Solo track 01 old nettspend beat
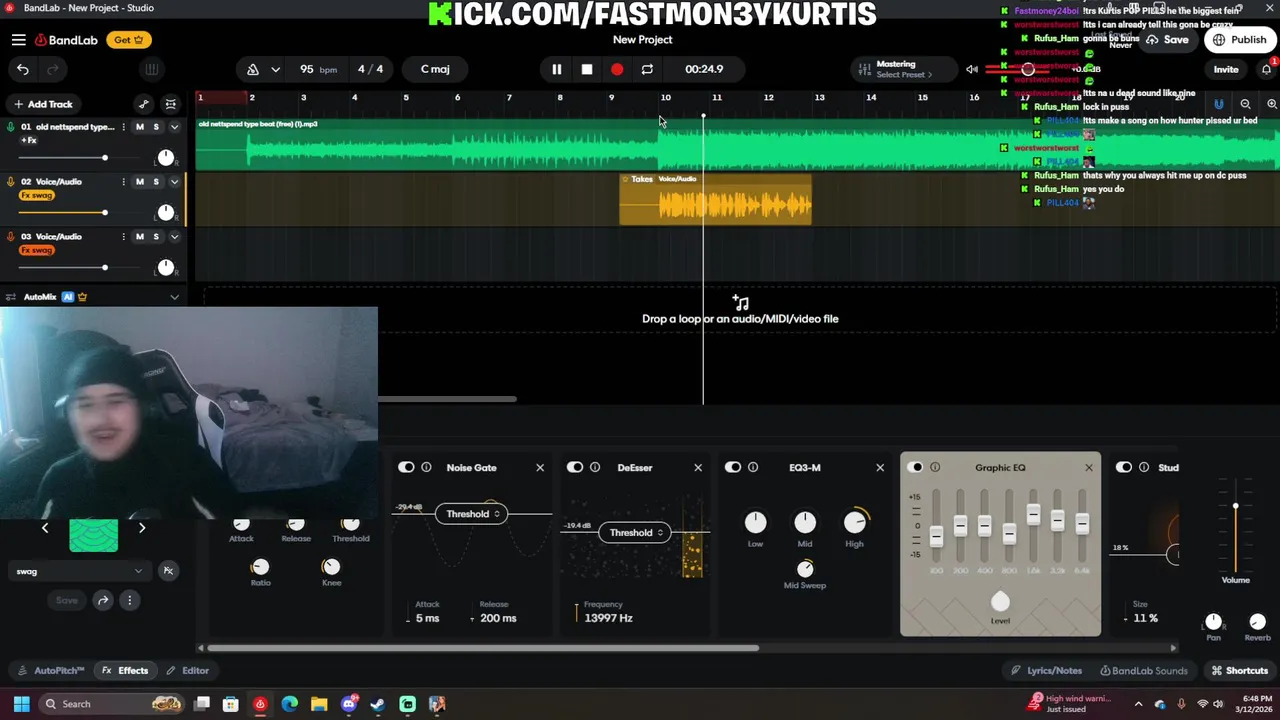Screen dimensions: 1280x720 tap(156, 127)
